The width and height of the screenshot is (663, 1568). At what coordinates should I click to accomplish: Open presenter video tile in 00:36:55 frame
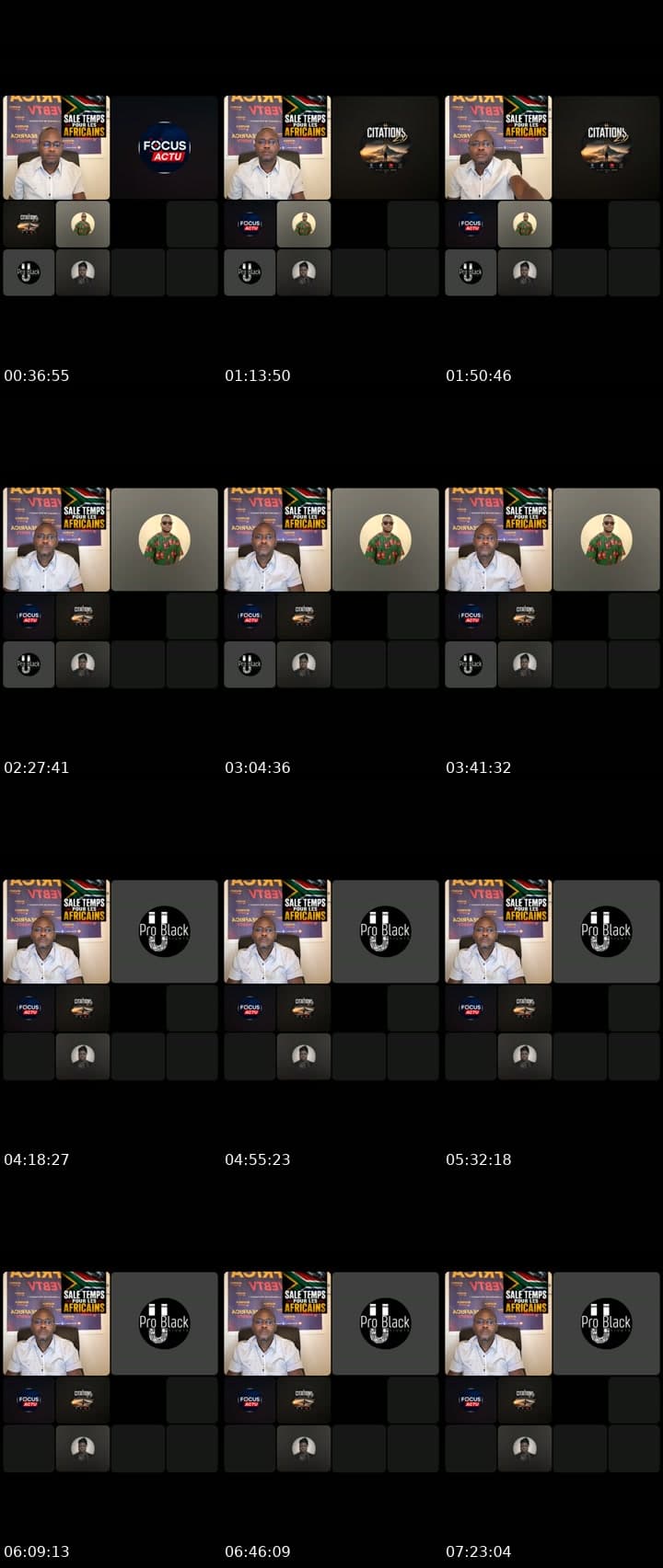pos(56,147)
